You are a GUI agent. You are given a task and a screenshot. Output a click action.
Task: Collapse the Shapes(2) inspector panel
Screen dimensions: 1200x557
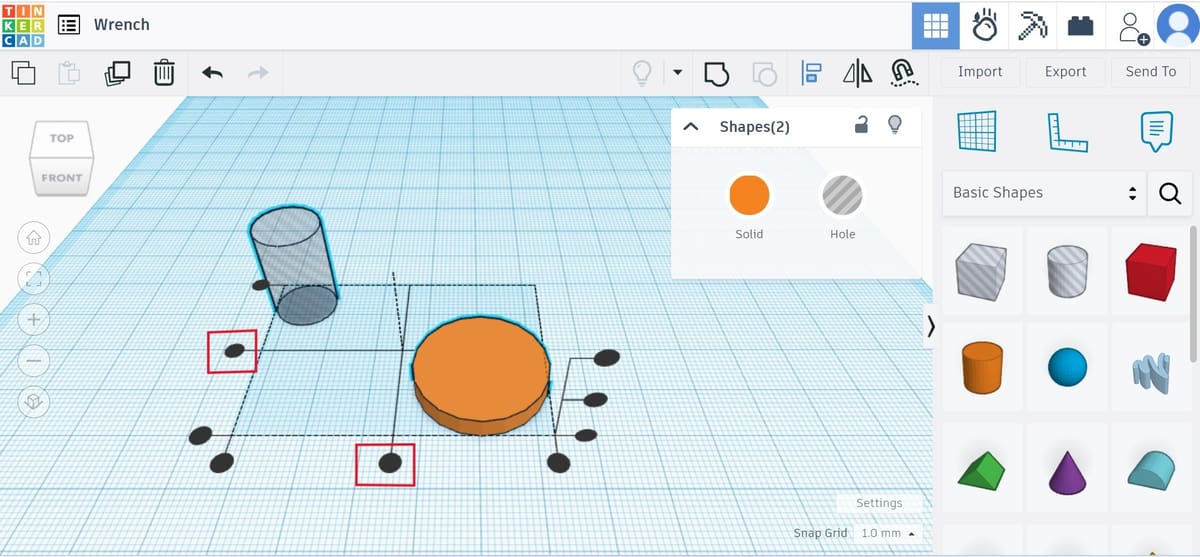(690, 127)
